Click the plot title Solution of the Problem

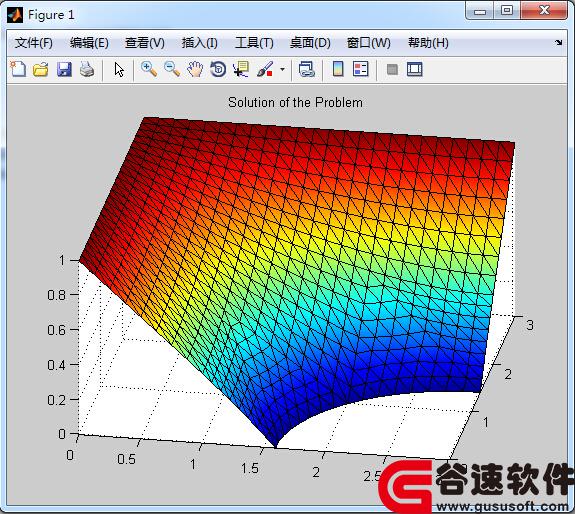pyautogui.click(x=295, y=102)
